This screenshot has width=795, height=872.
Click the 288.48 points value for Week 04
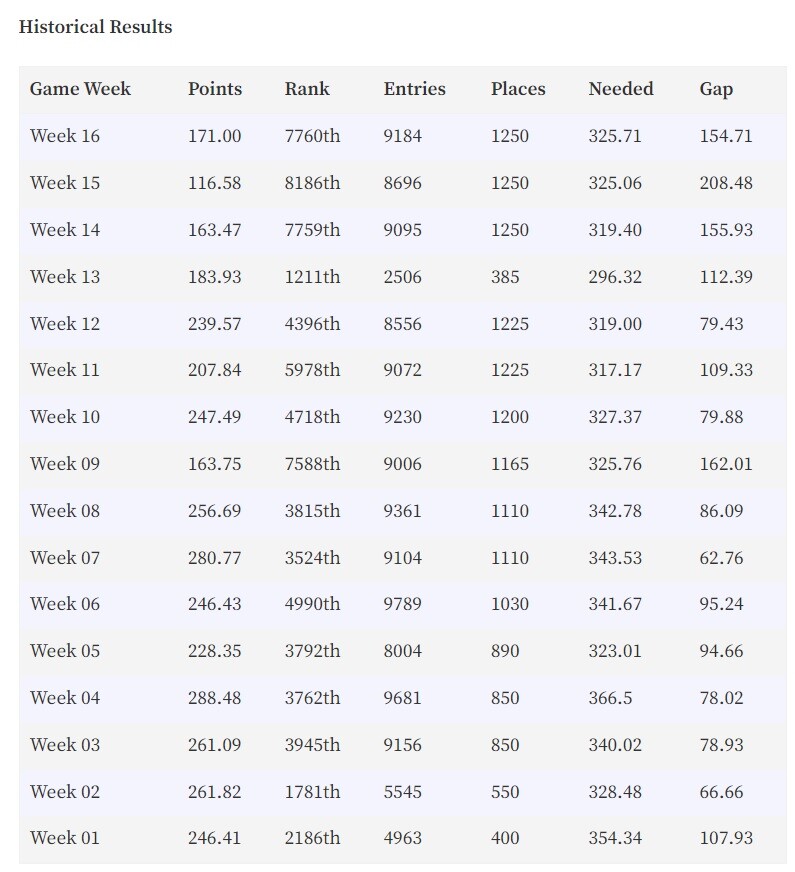(215, 697)
